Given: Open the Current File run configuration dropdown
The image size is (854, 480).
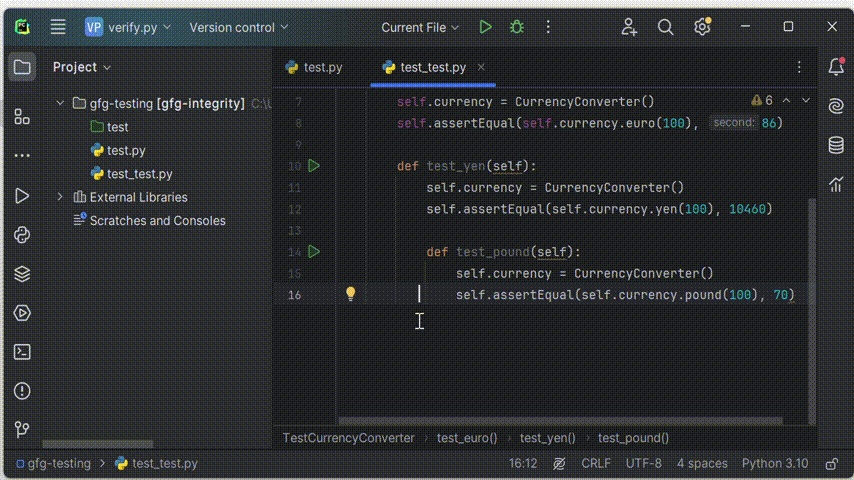Looking at the screenshot, I should point(420,27).
